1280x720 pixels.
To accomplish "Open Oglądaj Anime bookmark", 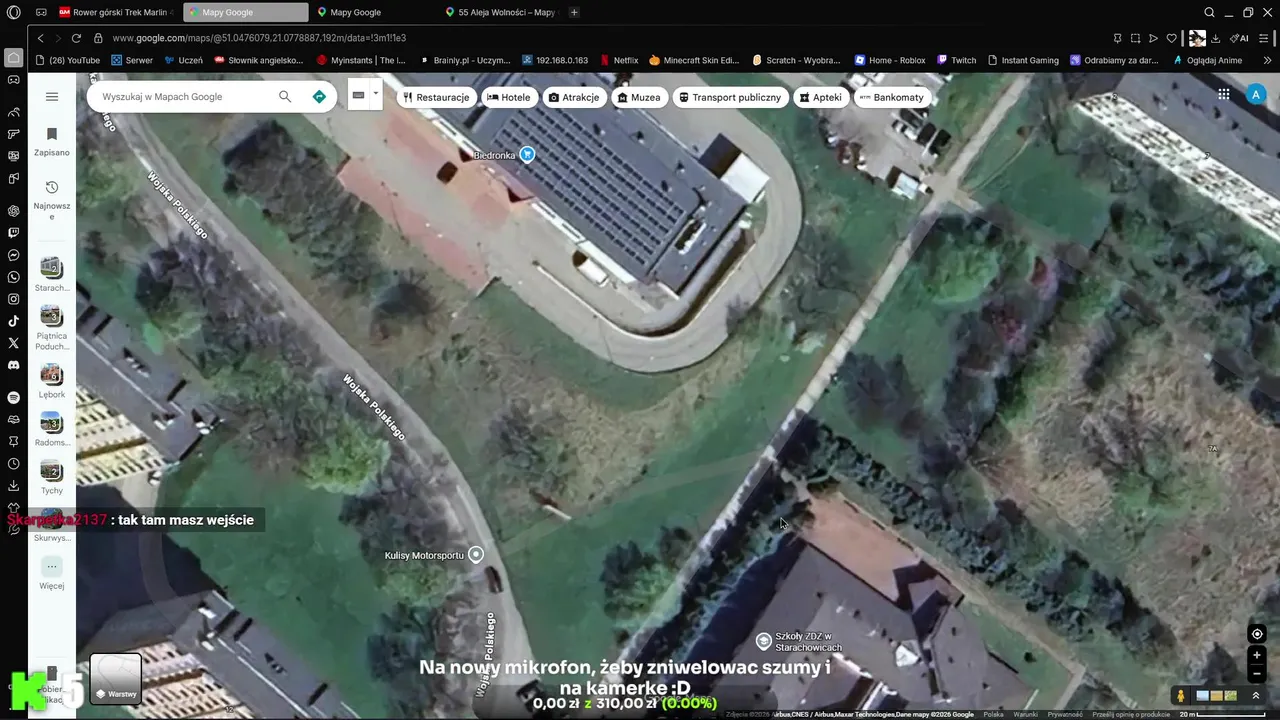I will [x=1207, y=60].
